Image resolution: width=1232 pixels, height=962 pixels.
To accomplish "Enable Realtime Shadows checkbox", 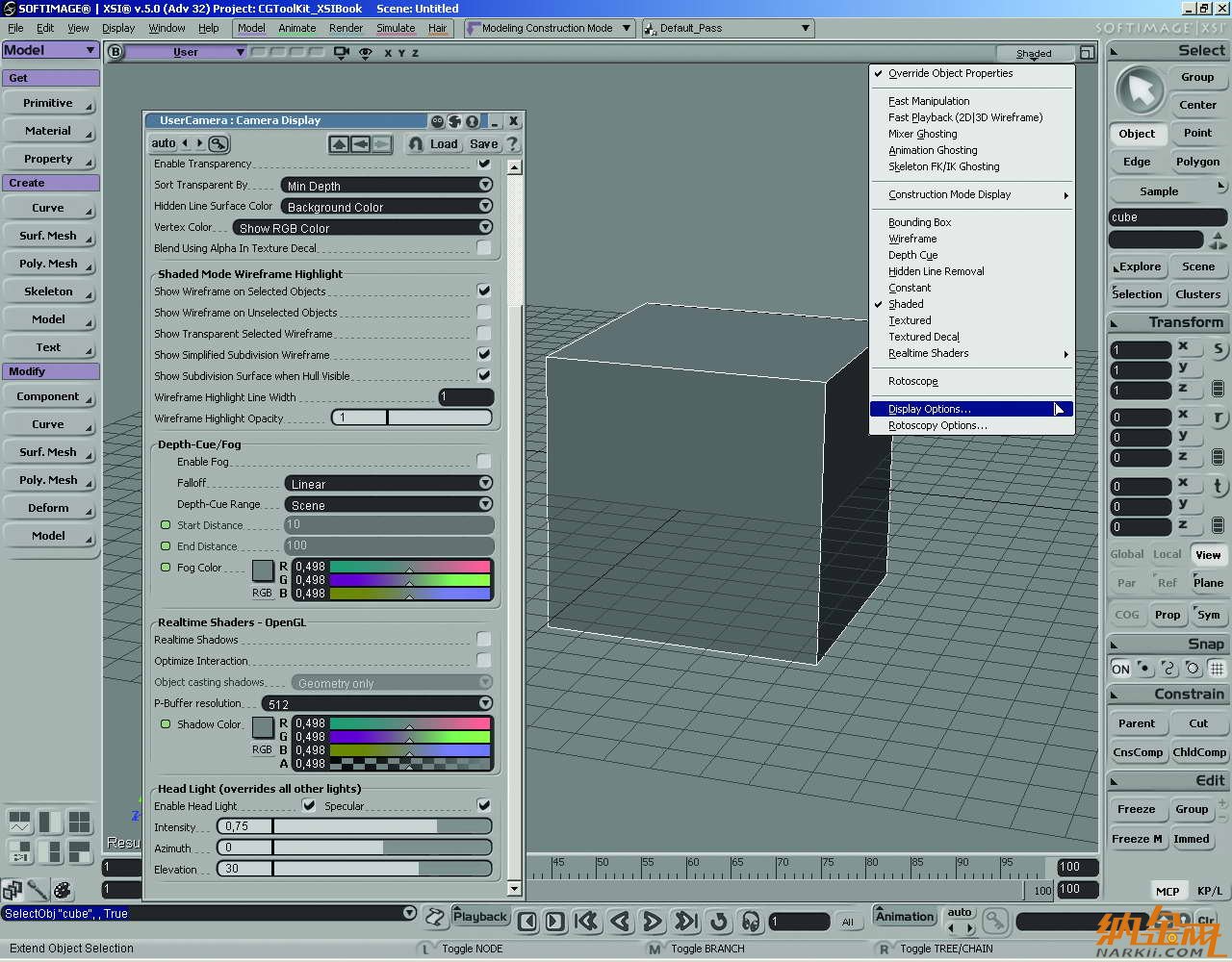I will pos(484,639).
